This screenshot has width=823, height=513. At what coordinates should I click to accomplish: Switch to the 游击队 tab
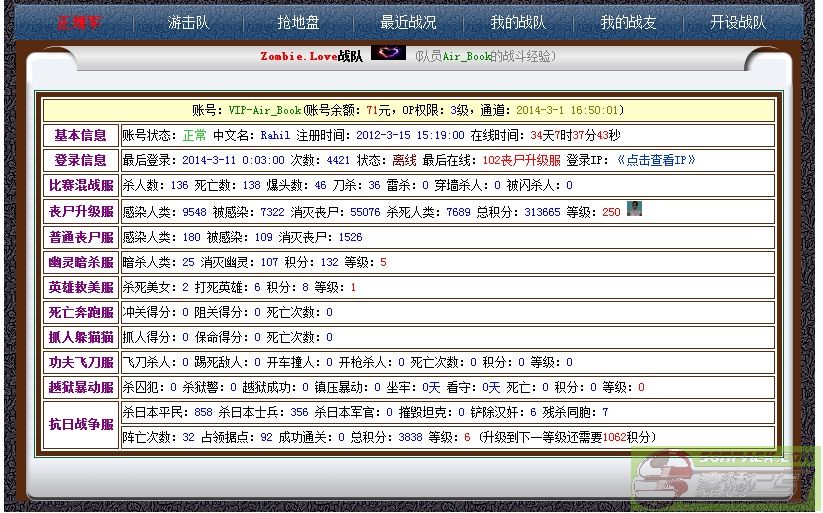click(x=188, y=22)
